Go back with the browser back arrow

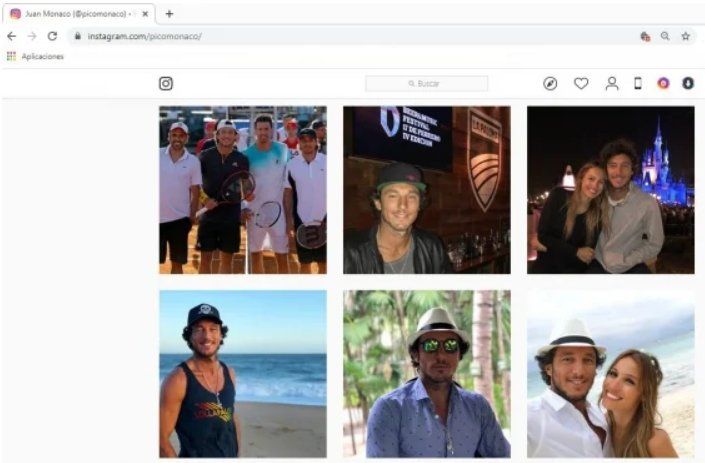coord(12,36)
